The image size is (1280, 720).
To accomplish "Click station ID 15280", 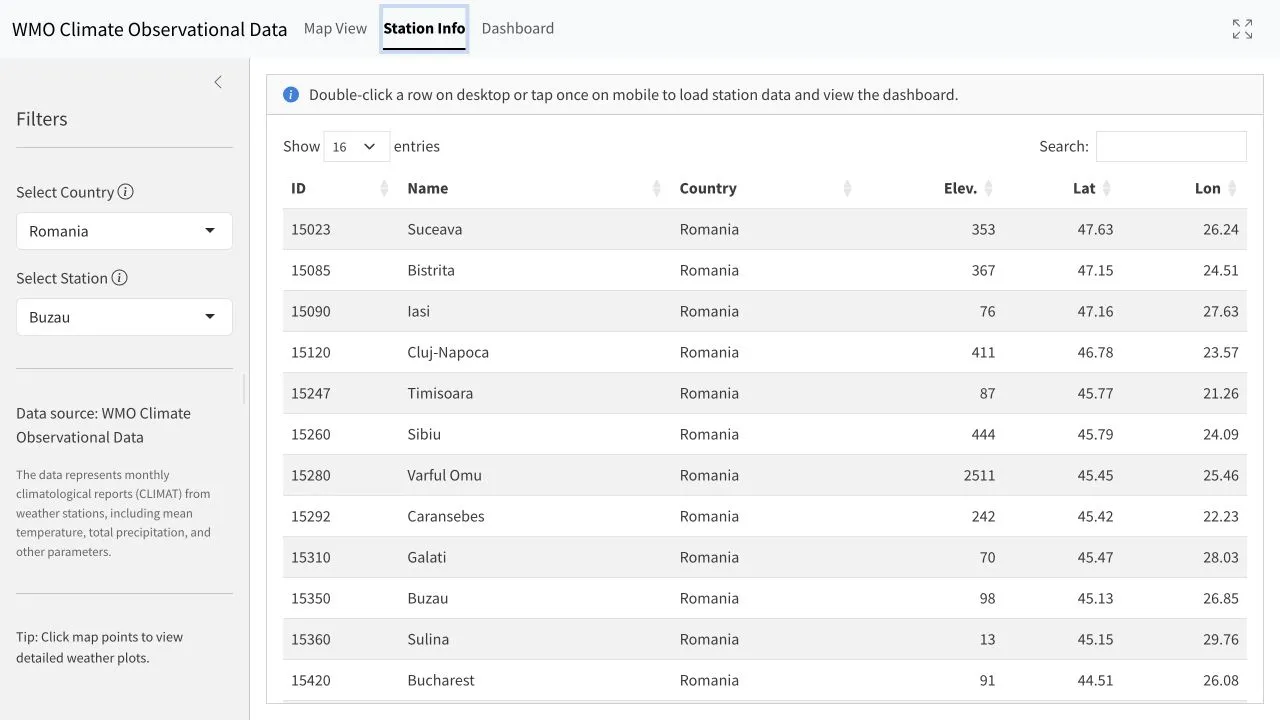I will click(311, 475).
